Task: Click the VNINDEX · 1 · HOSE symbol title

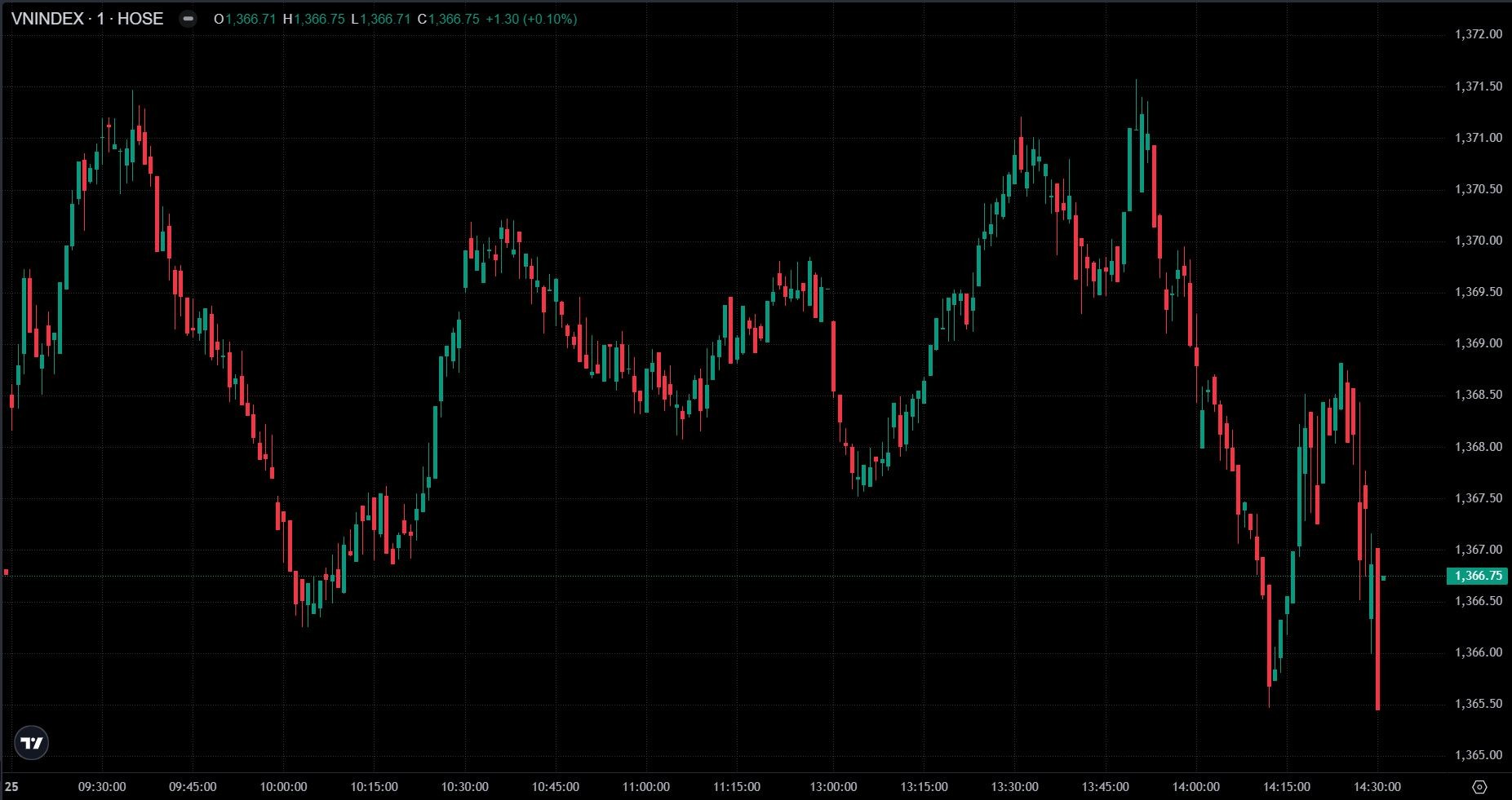Action: [x=87, y=19]
